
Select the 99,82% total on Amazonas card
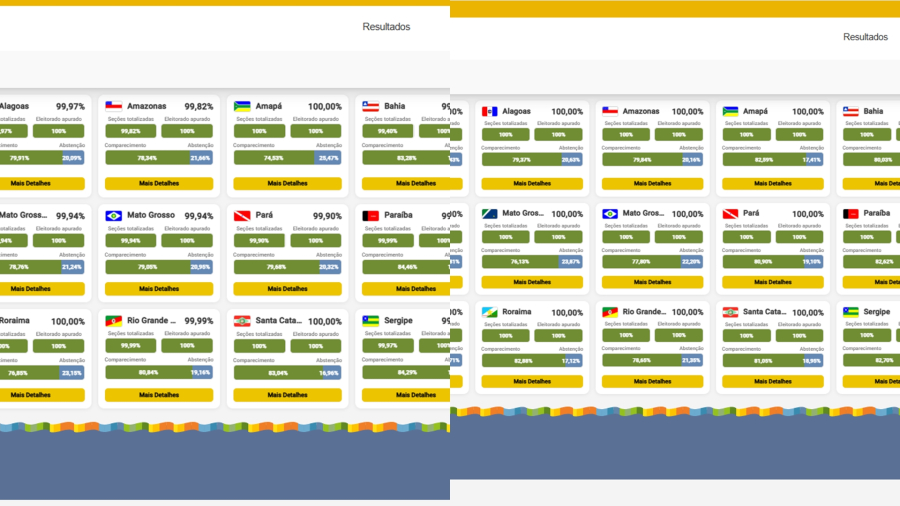pos(199,107)
